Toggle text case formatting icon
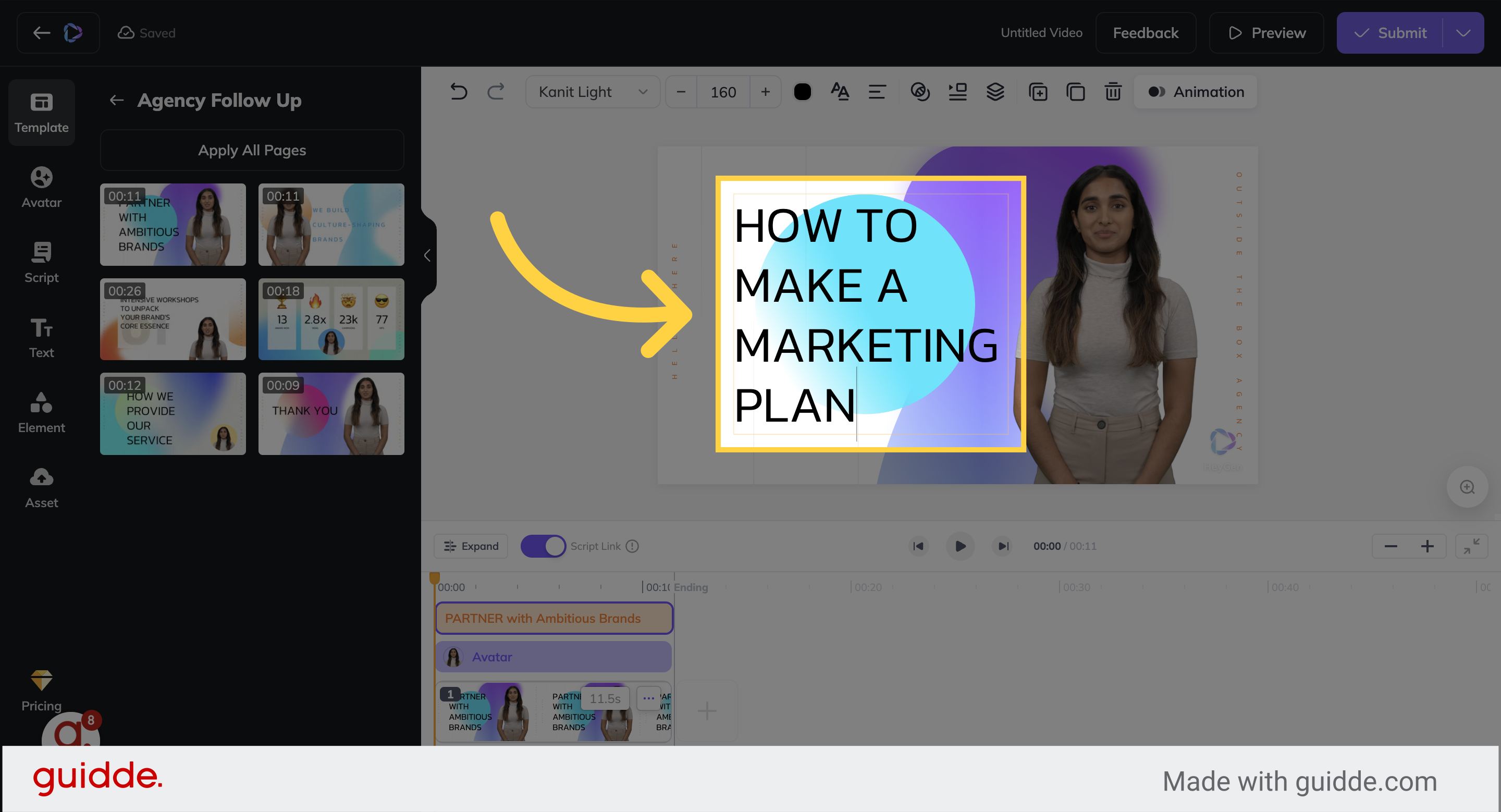The image size is (1501, 812). point(840,91)
